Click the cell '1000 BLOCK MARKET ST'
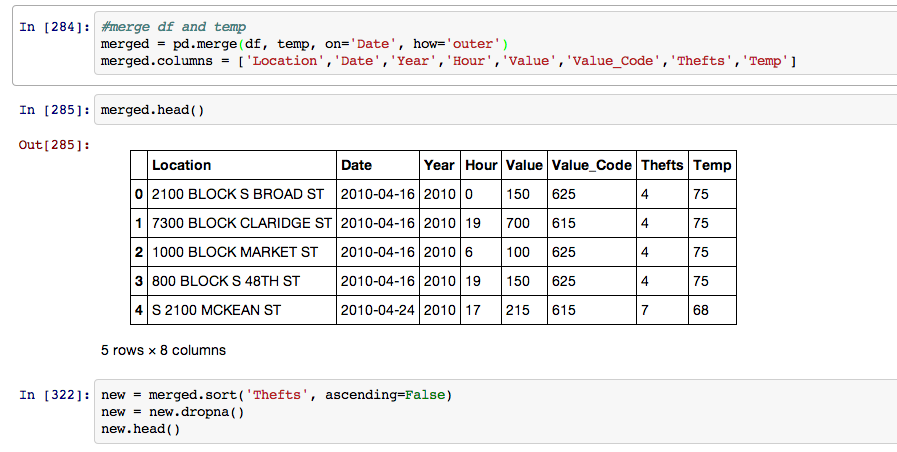 click(x=242, y=252)
